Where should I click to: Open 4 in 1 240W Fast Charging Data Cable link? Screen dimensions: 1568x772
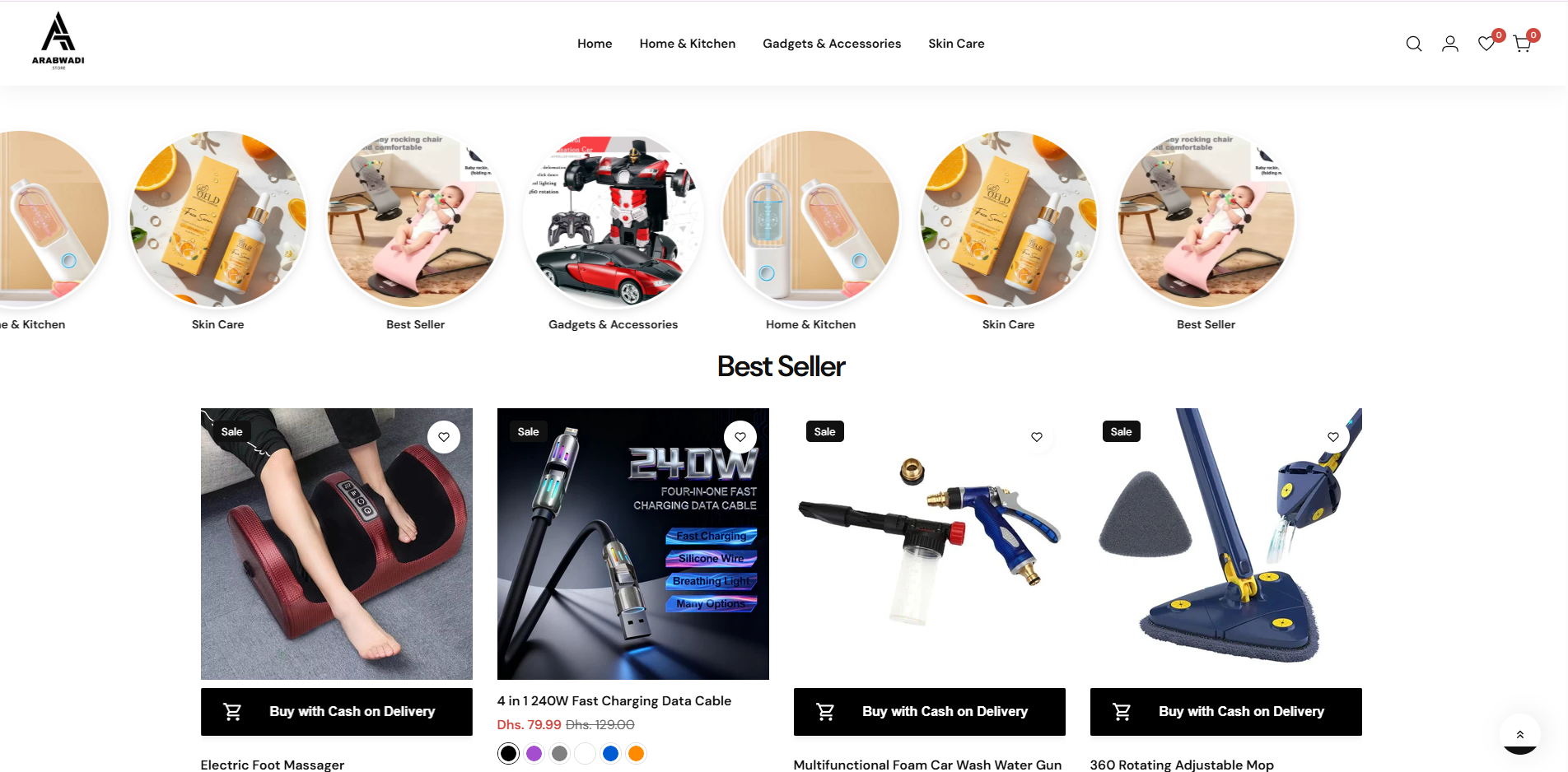614,701
